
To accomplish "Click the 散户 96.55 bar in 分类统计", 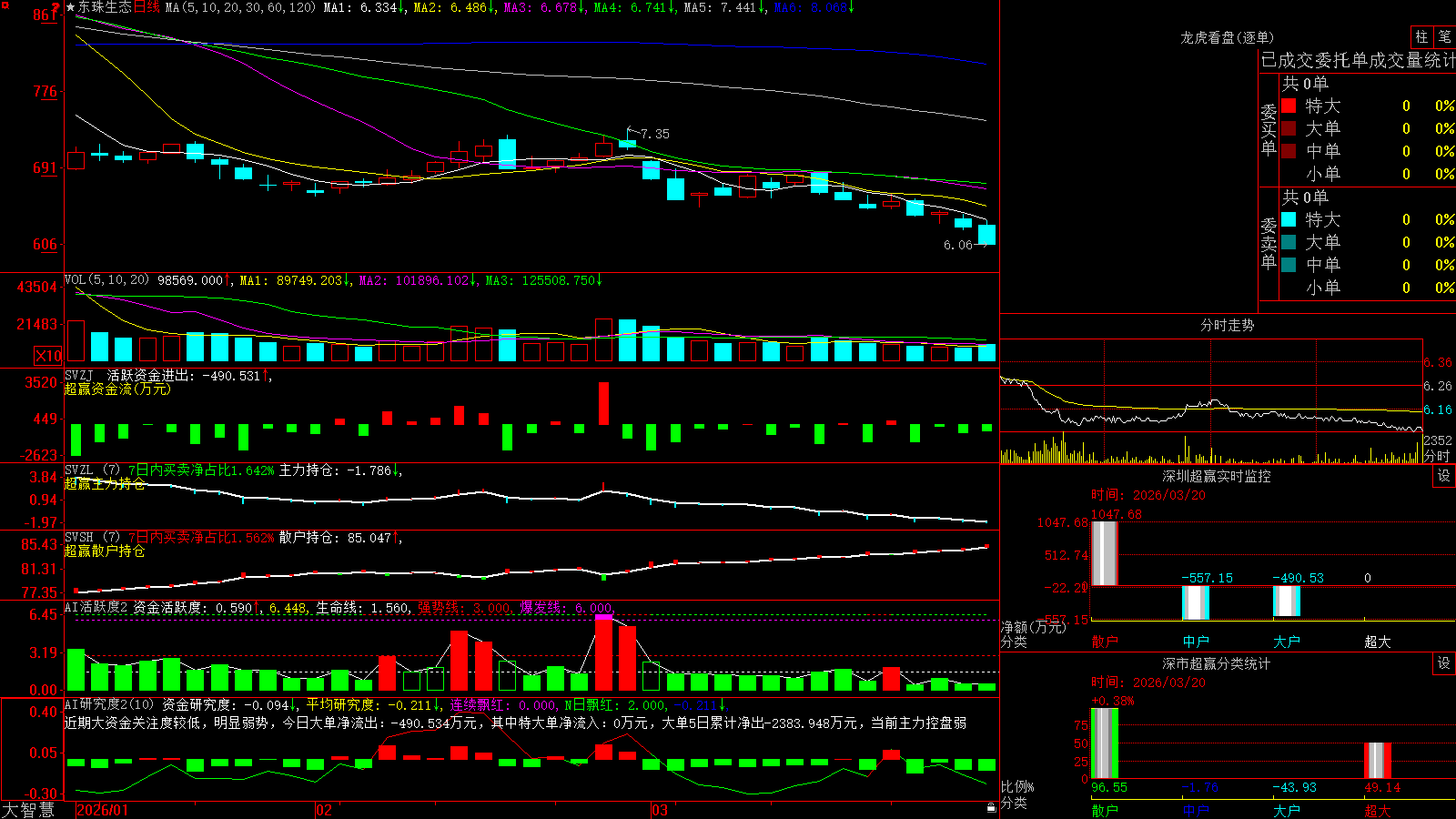I will click(1105, 743).
